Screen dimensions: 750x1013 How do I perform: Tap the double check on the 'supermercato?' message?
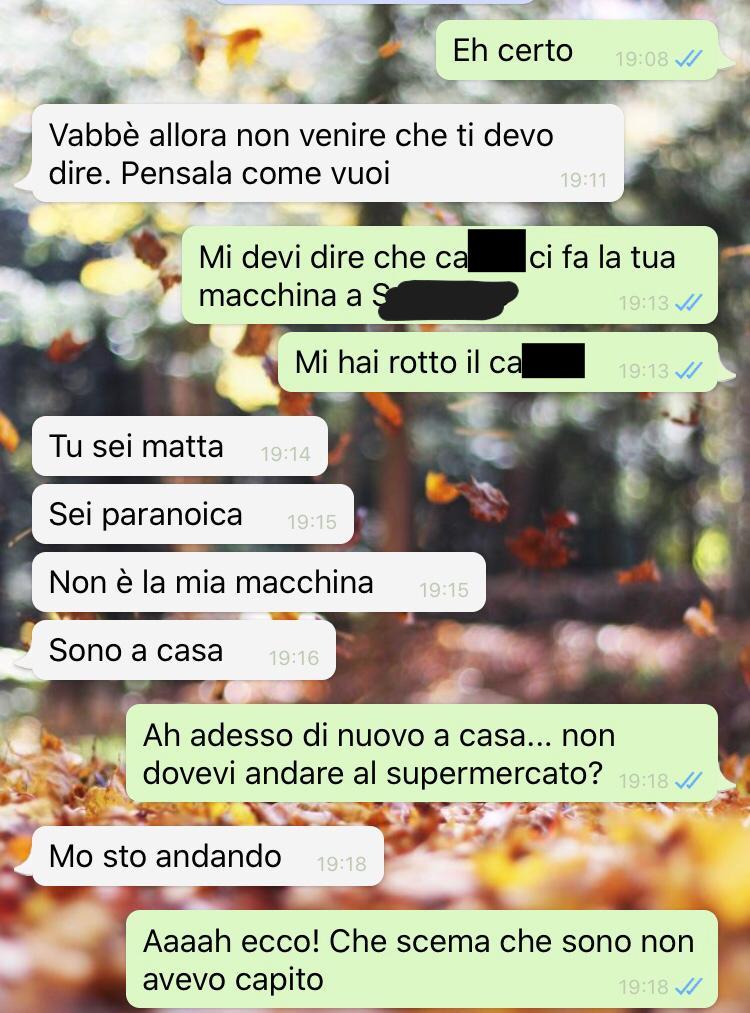coord(688,781)
